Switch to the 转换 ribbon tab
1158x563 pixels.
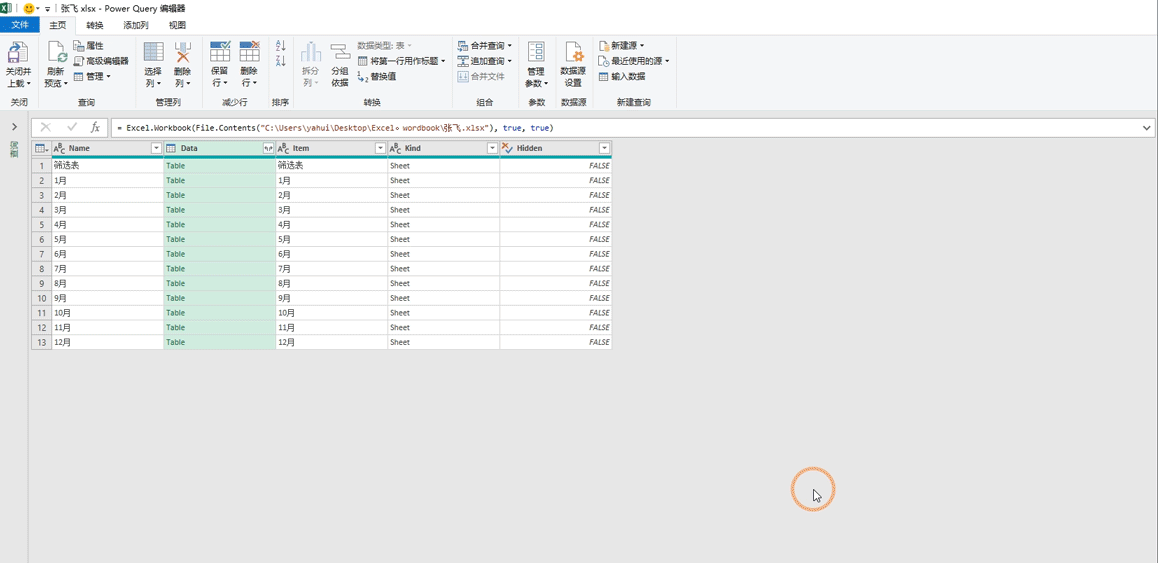point(95,25)
